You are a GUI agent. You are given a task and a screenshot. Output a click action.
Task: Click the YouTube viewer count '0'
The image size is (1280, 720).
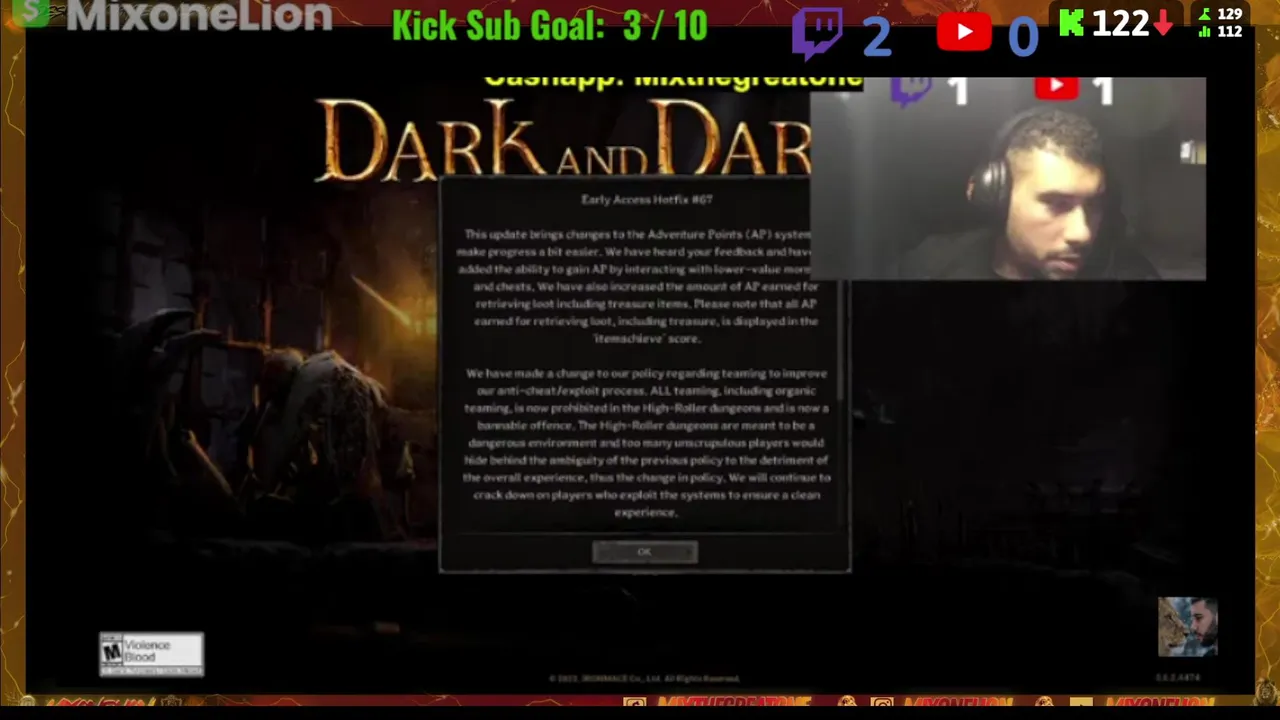pos(1022,37)
